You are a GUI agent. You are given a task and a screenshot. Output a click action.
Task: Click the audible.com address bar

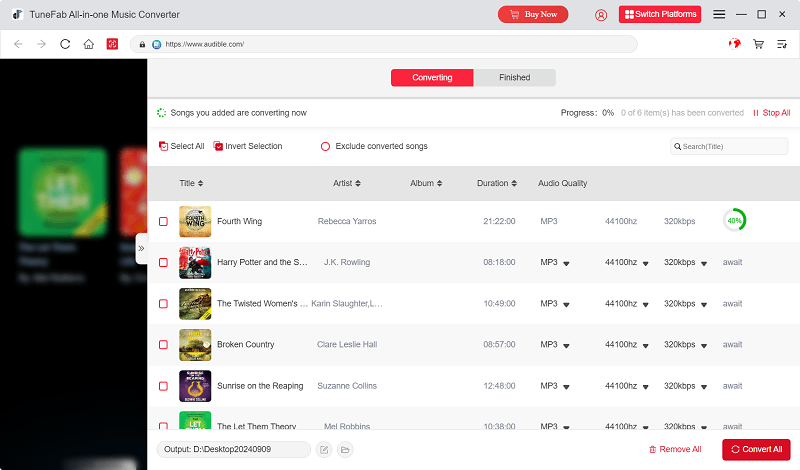click(384, 44)
